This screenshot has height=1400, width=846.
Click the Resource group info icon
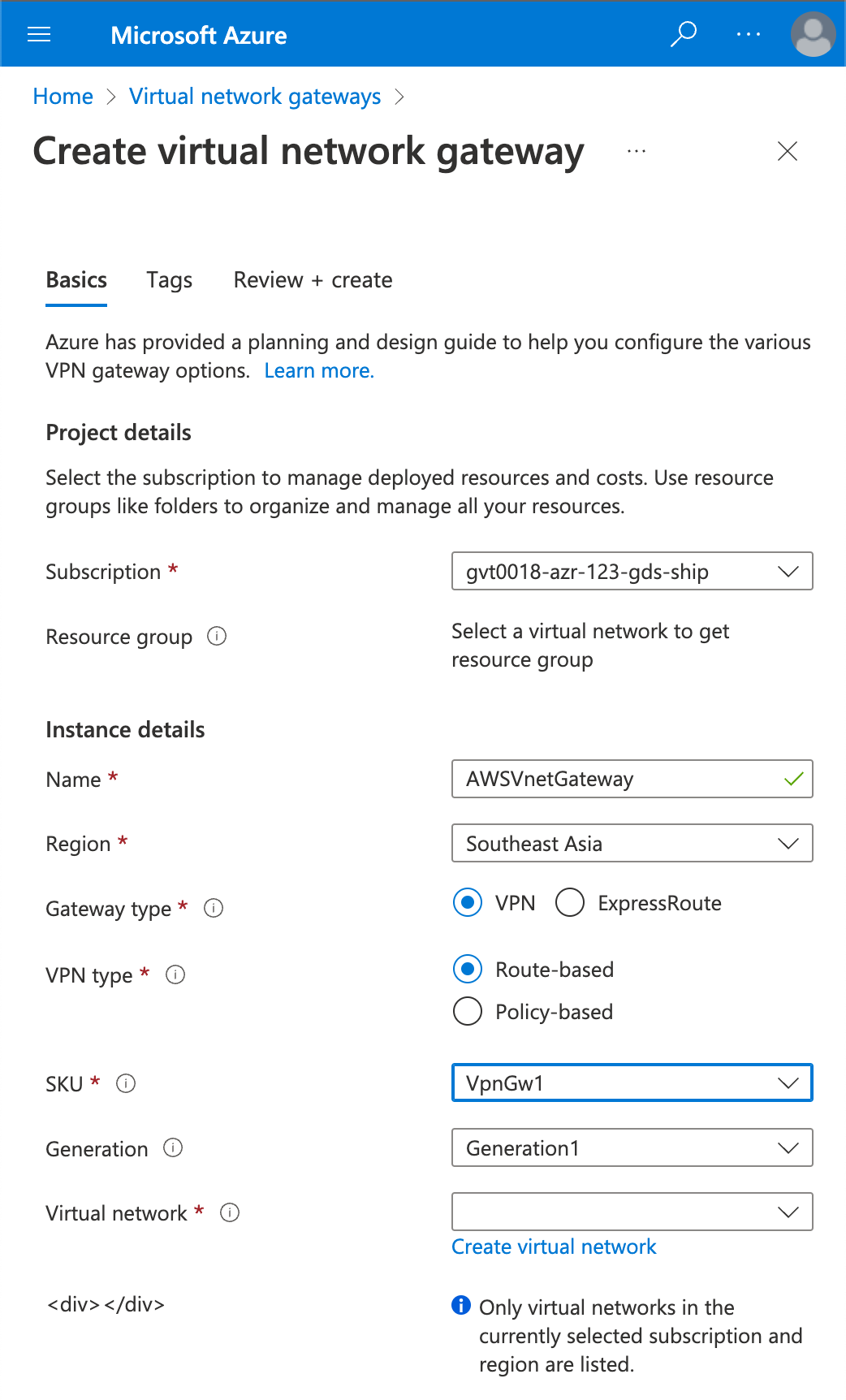217,636
